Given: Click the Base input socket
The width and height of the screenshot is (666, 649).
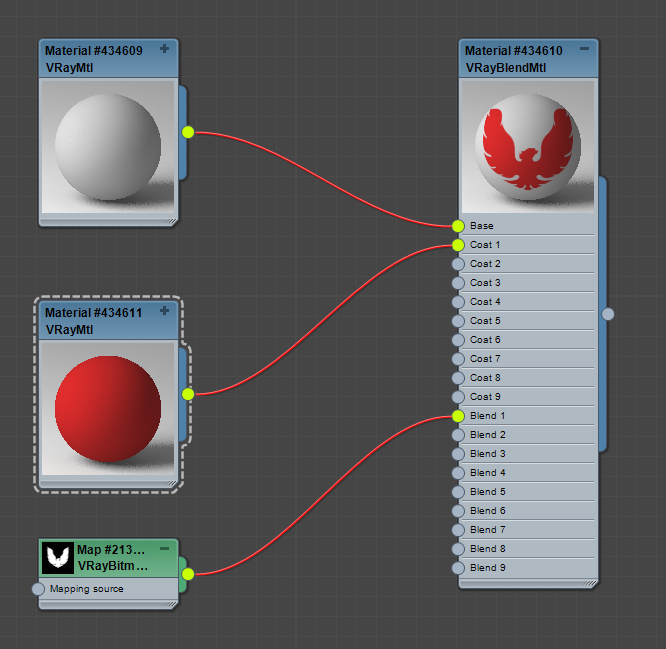Looking at the screenshot, I should [x=458, y=226].
